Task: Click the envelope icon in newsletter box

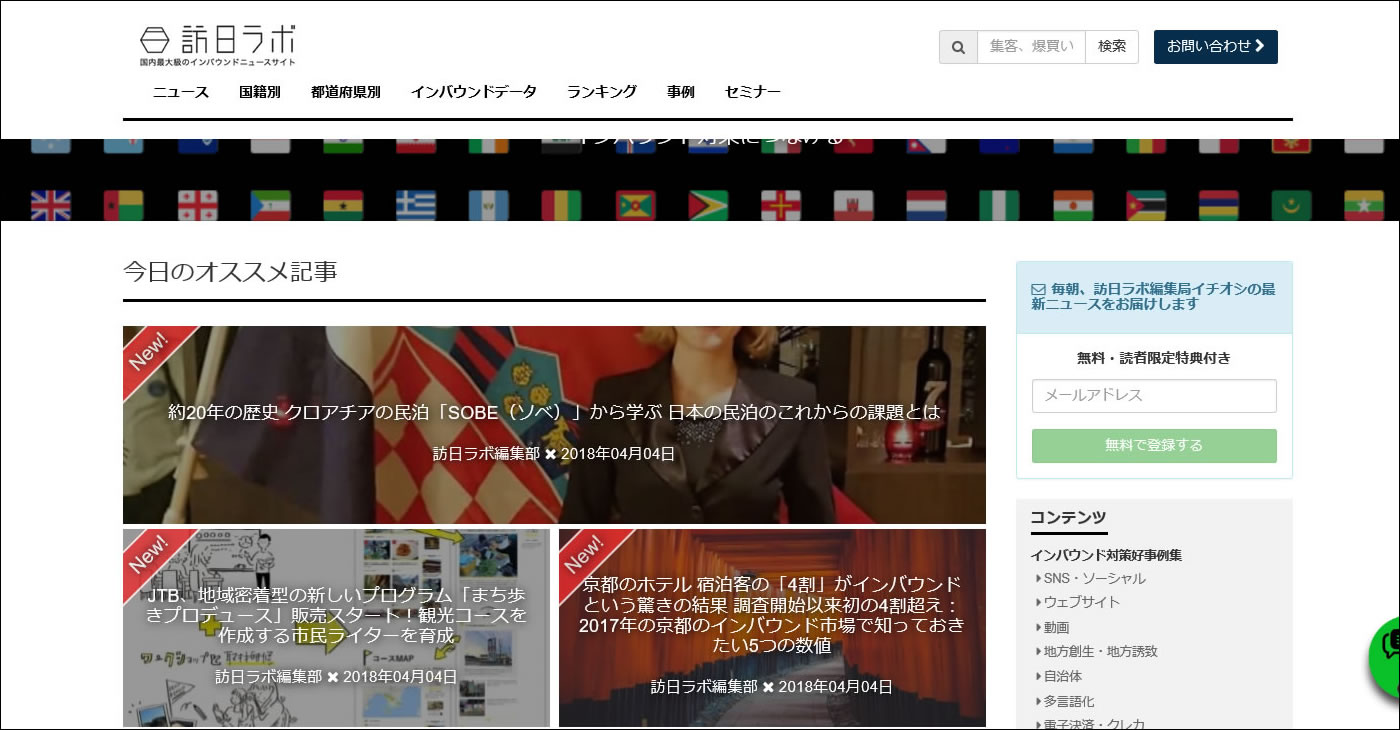Action: coord(1038,289)
